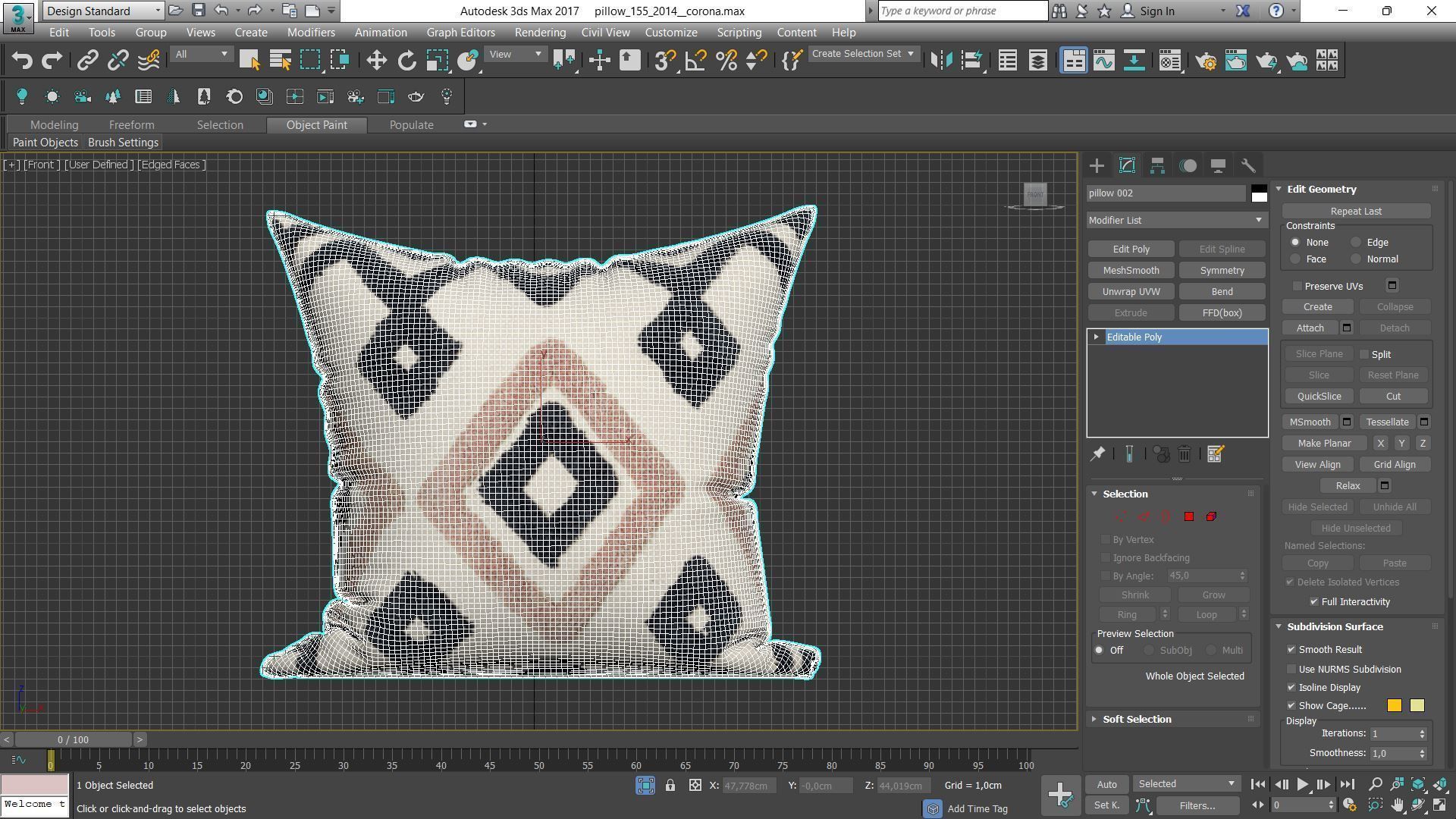Select the Undo arrow in main toolbar
1456x819 pixels.
point(22,61)
